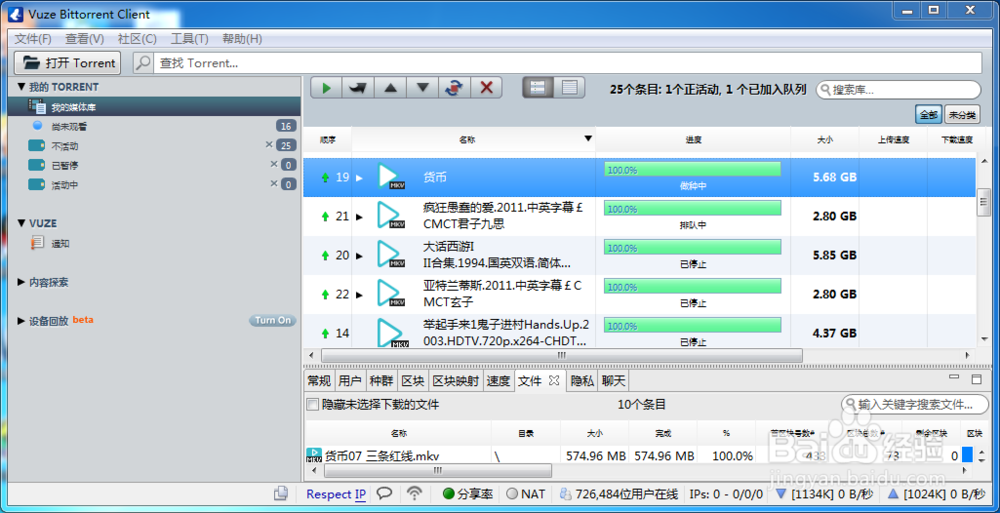Open the 社区(C) menu
Viewport: 1000px width, 513px height.
click(137, 38)
